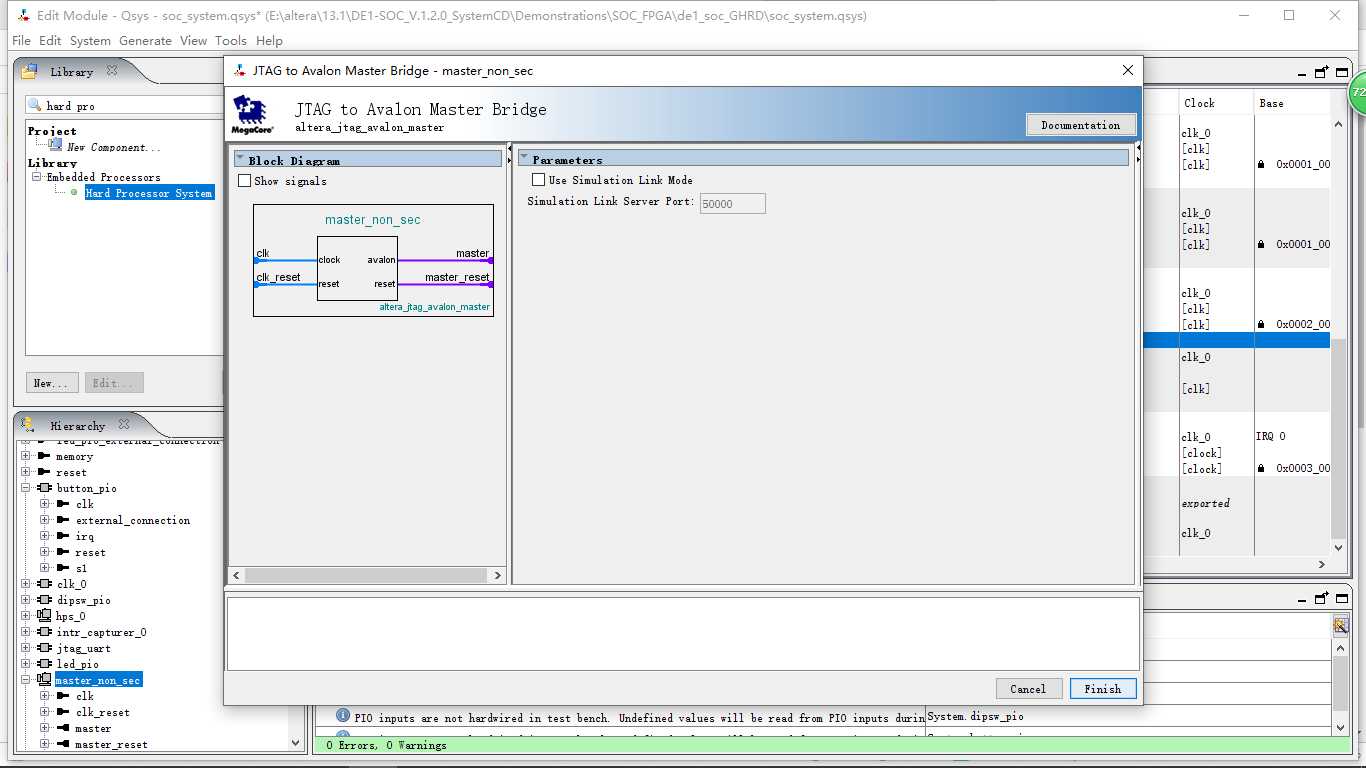Click the library search field

(133, 105)
